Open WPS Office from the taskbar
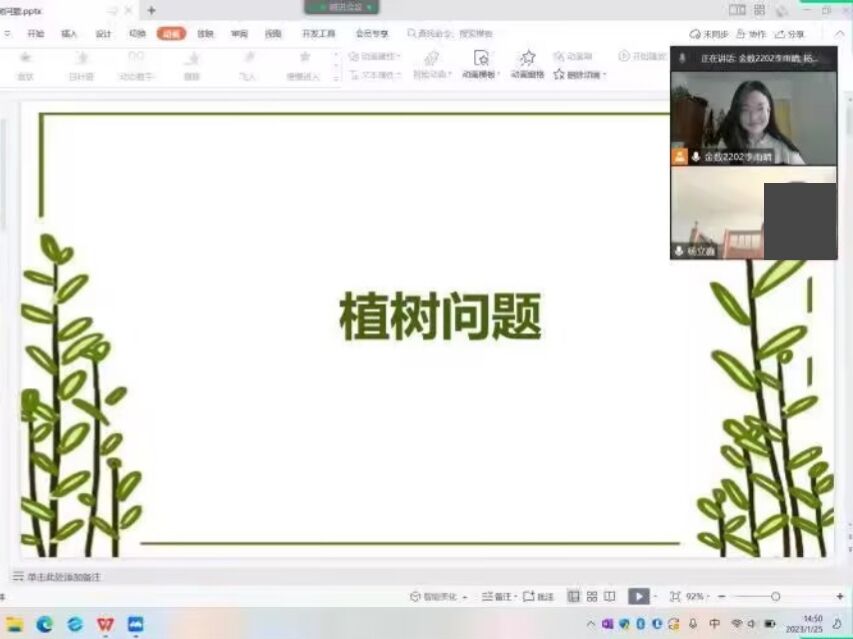 (105, 624)
